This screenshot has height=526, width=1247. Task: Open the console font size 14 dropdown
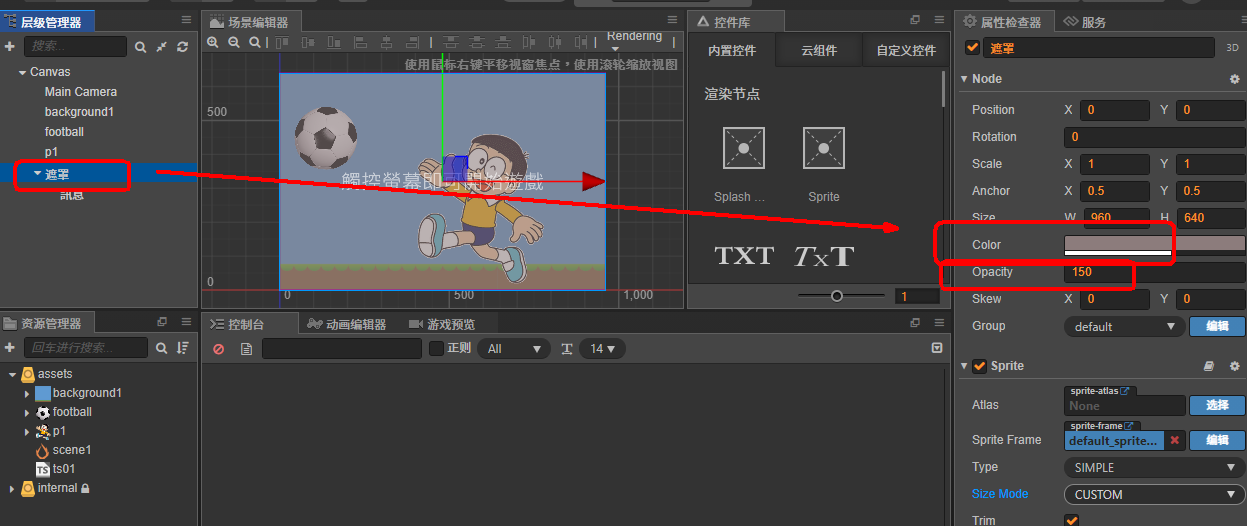(603, 349)
